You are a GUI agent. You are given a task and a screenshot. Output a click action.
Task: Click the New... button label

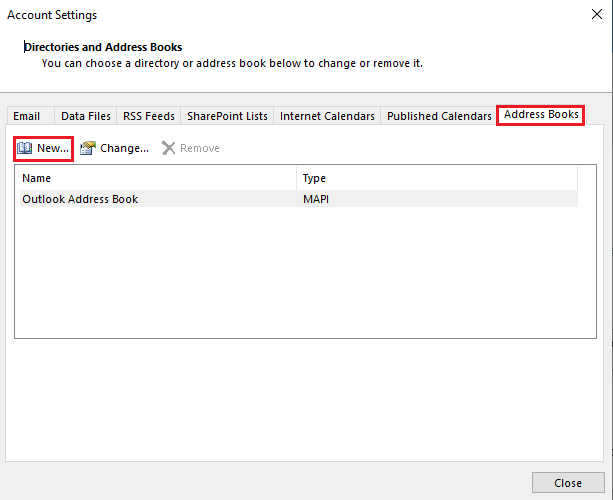click(x=53, y=148)
